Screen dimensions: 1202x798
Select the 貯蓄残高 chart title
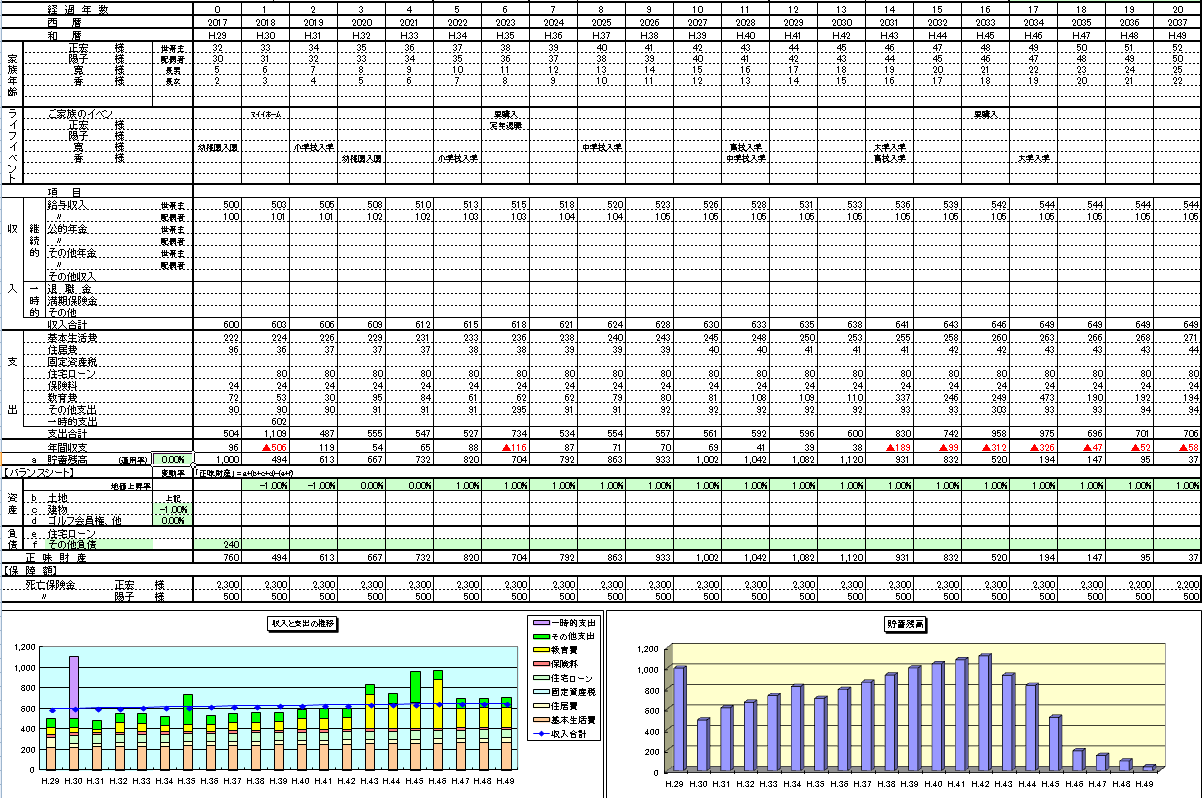click(904, 624)
